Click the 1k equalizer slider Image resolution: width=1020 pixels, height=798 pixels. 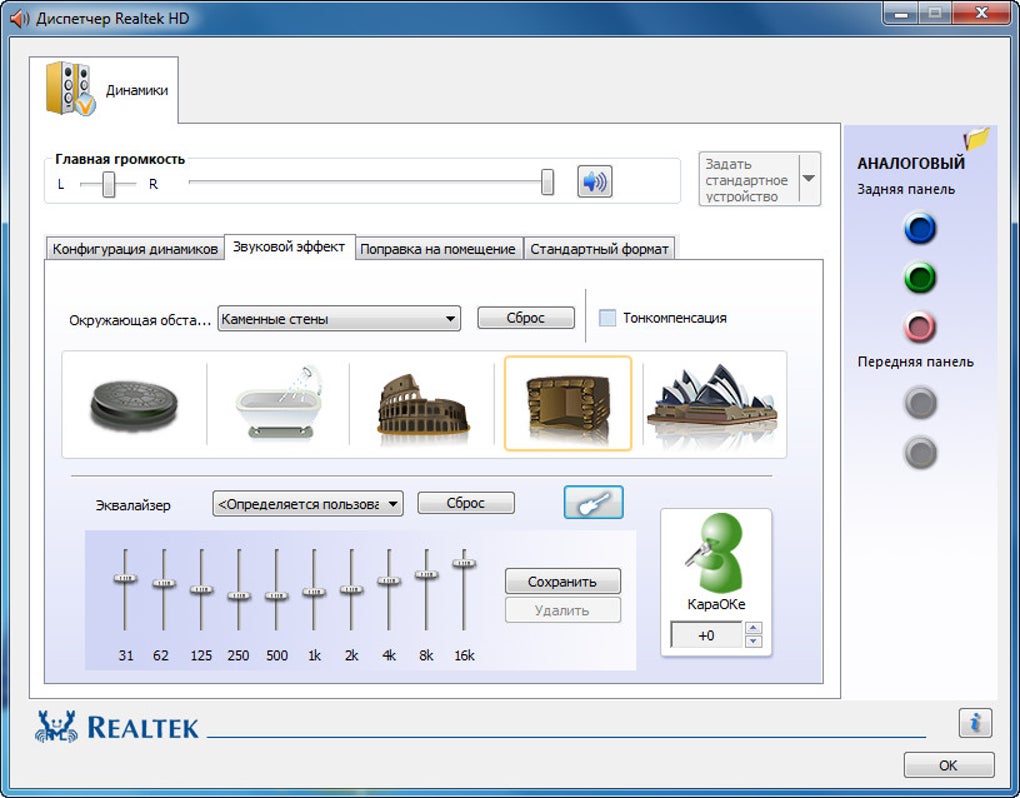(x=314, y=592)
